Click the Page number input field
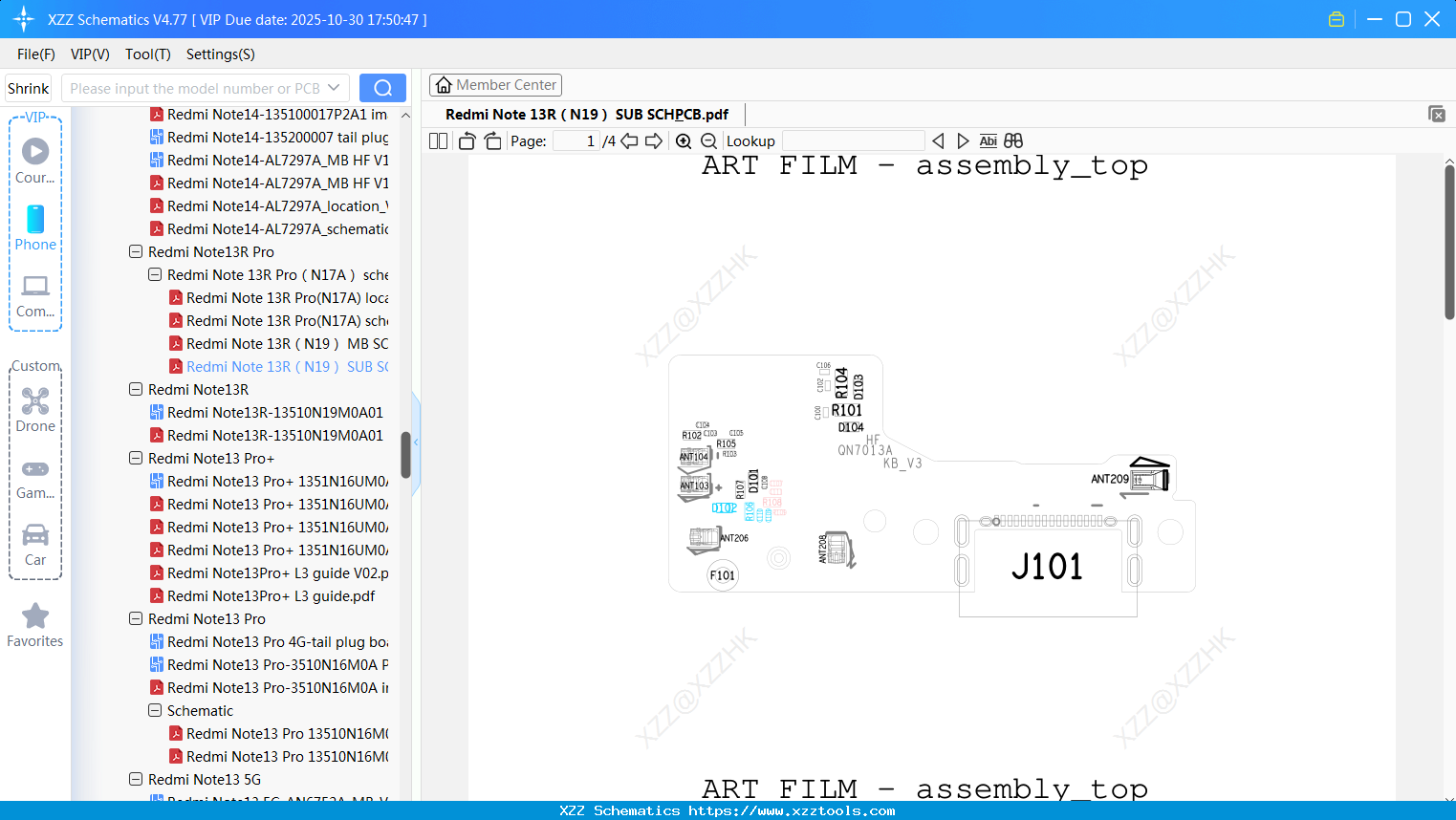Viewport: 1456px width, 820px height. (x=576, y=141)
